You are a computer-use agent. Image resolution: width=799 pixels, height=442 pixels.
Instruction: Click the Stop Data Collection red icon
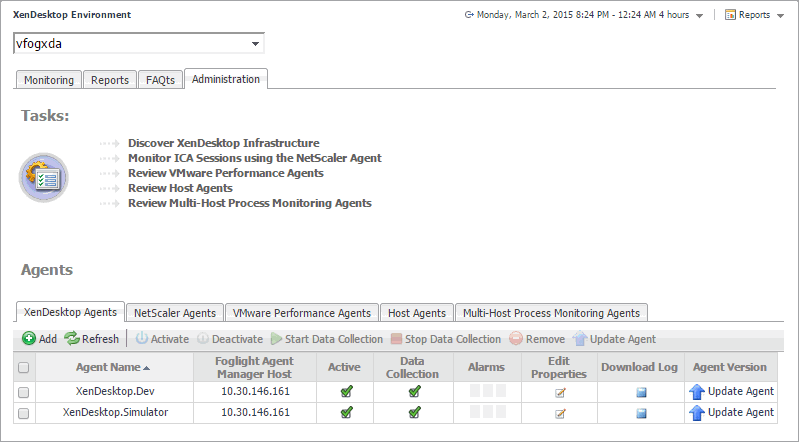click(x=396, y=339)
